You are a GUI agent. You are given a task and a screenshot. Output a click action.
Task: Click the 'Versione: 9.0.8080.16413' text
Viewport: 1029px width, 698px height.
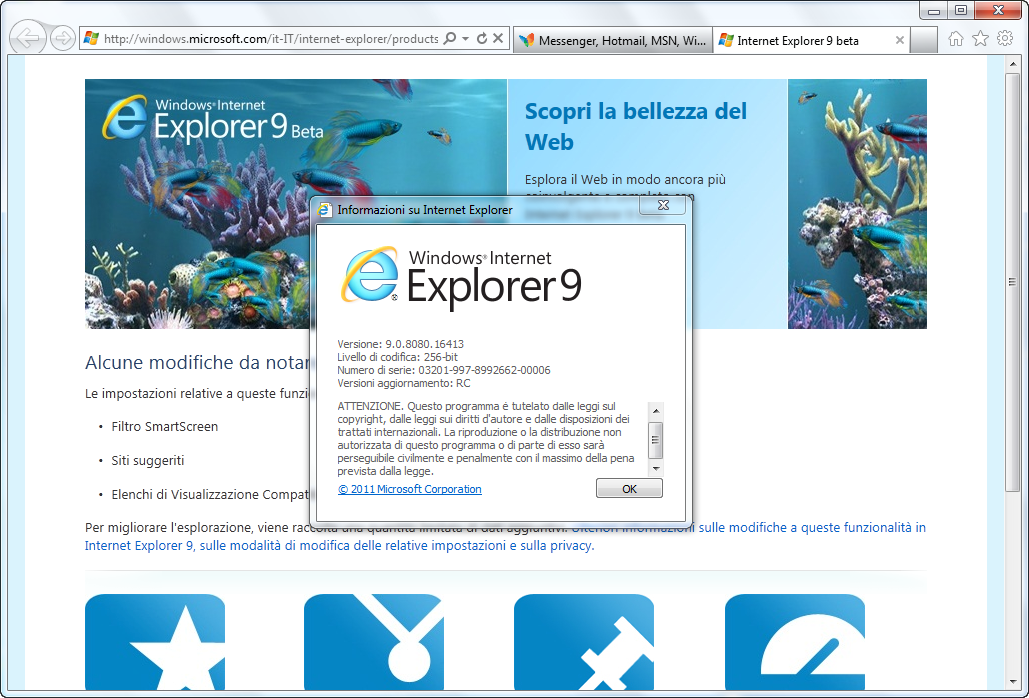[x=400, y=344]
